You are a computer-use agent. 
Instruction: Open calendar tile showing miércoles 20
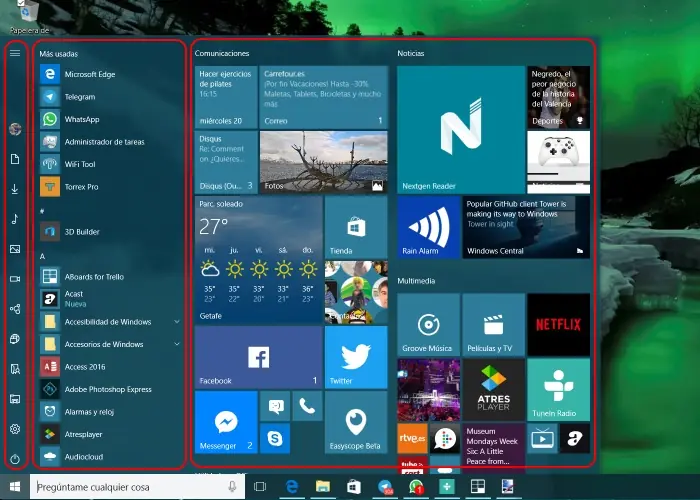coord(226,97)
